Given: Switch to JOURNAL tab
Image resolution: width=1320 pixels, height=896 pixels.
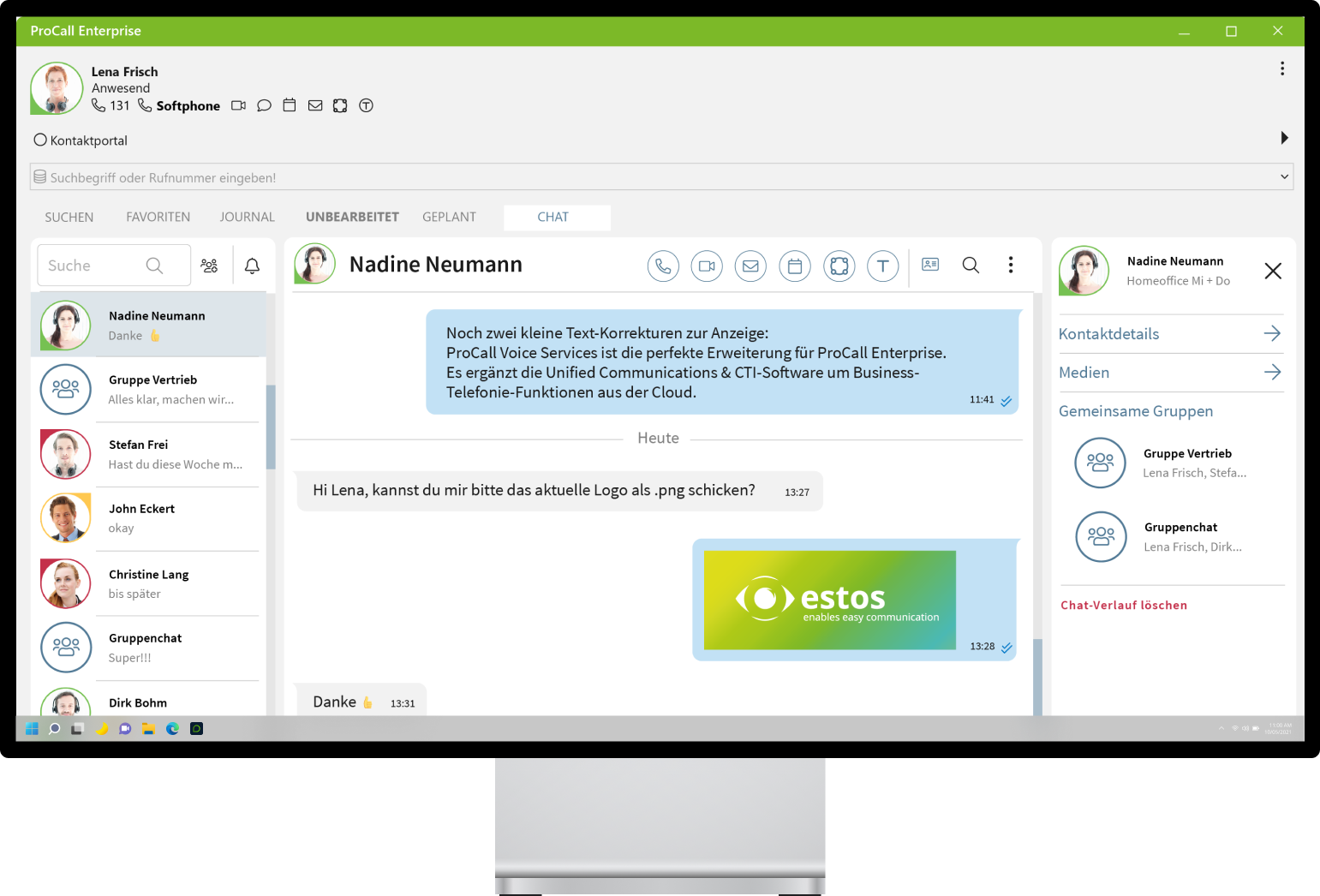Looking at the screenshot, I should pos(247,218).
